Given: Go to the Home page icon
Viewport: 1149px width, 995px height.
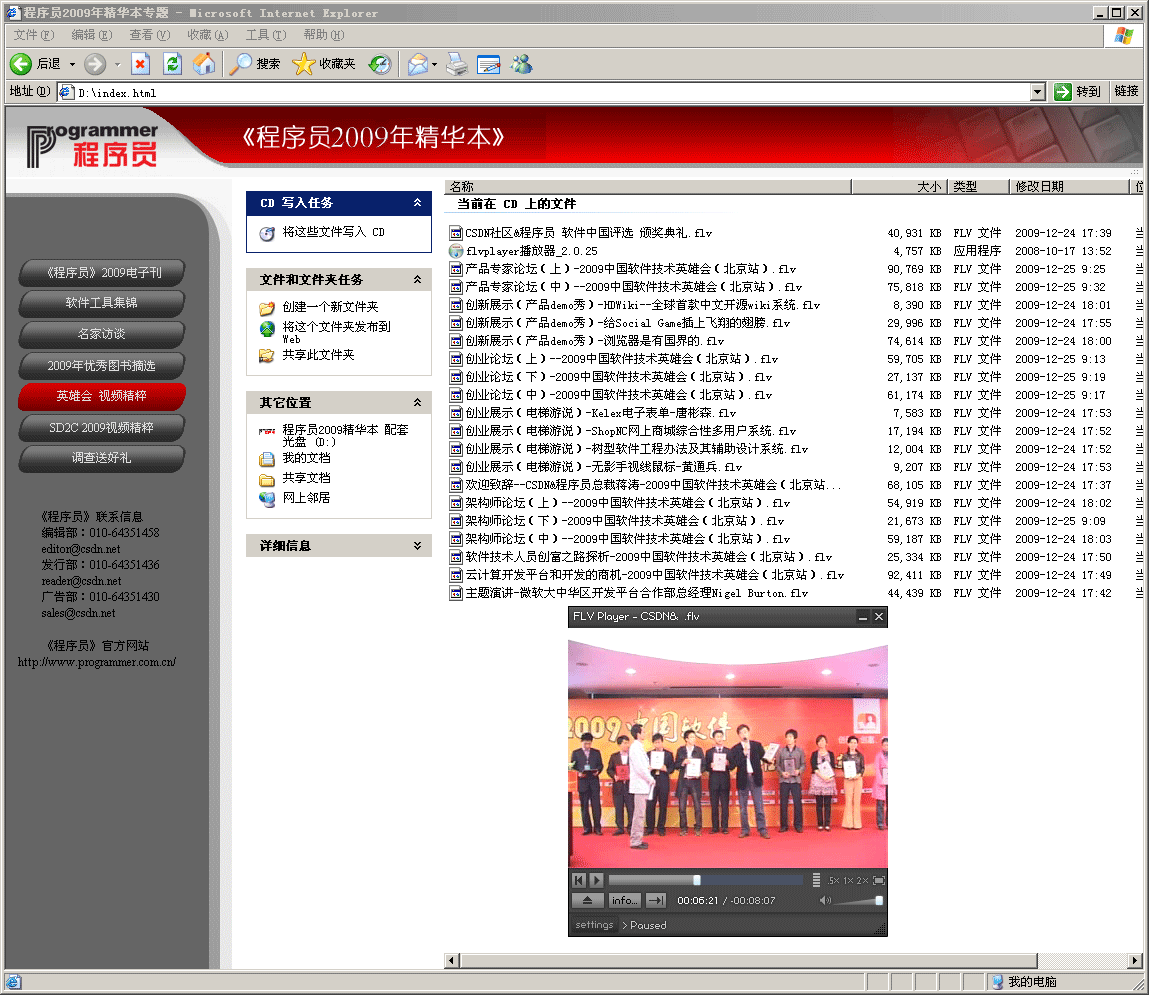Looking at the screenshot, I should (204, 64).
